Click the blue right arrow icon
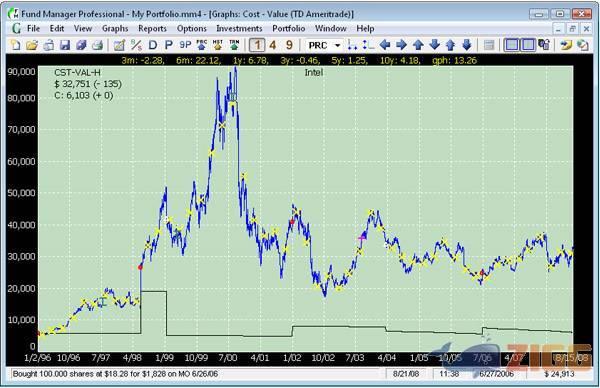This screenshot has height=388, width=600. 401,45
